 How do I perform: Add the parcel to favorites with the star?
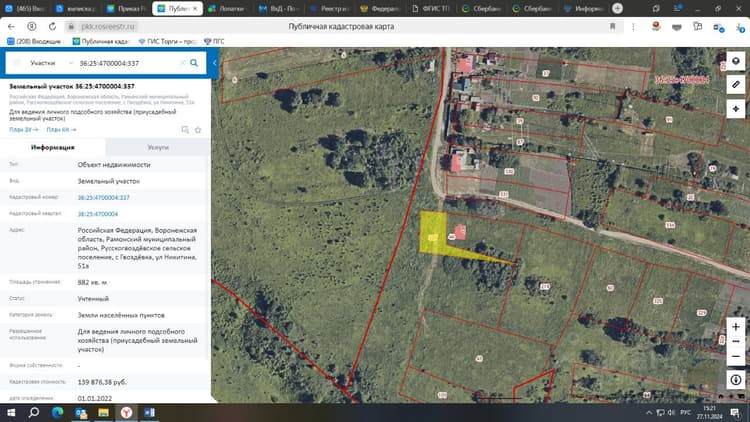(198, 130)
